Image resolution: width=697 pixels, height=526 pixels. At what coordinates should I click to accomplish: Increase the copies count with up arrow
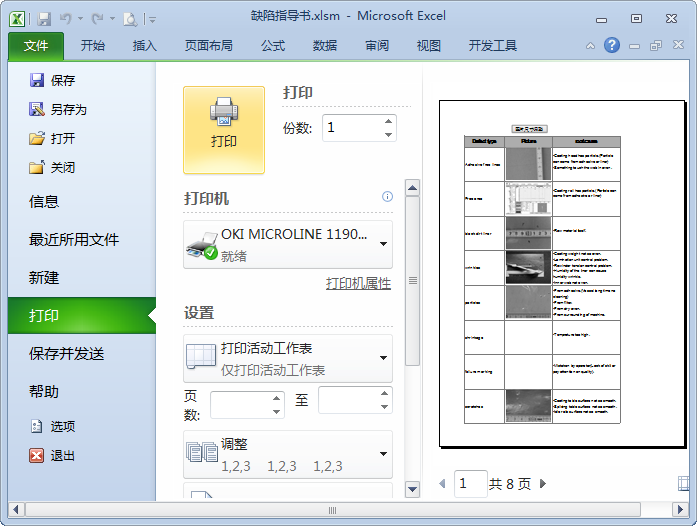tap(388, 121)
